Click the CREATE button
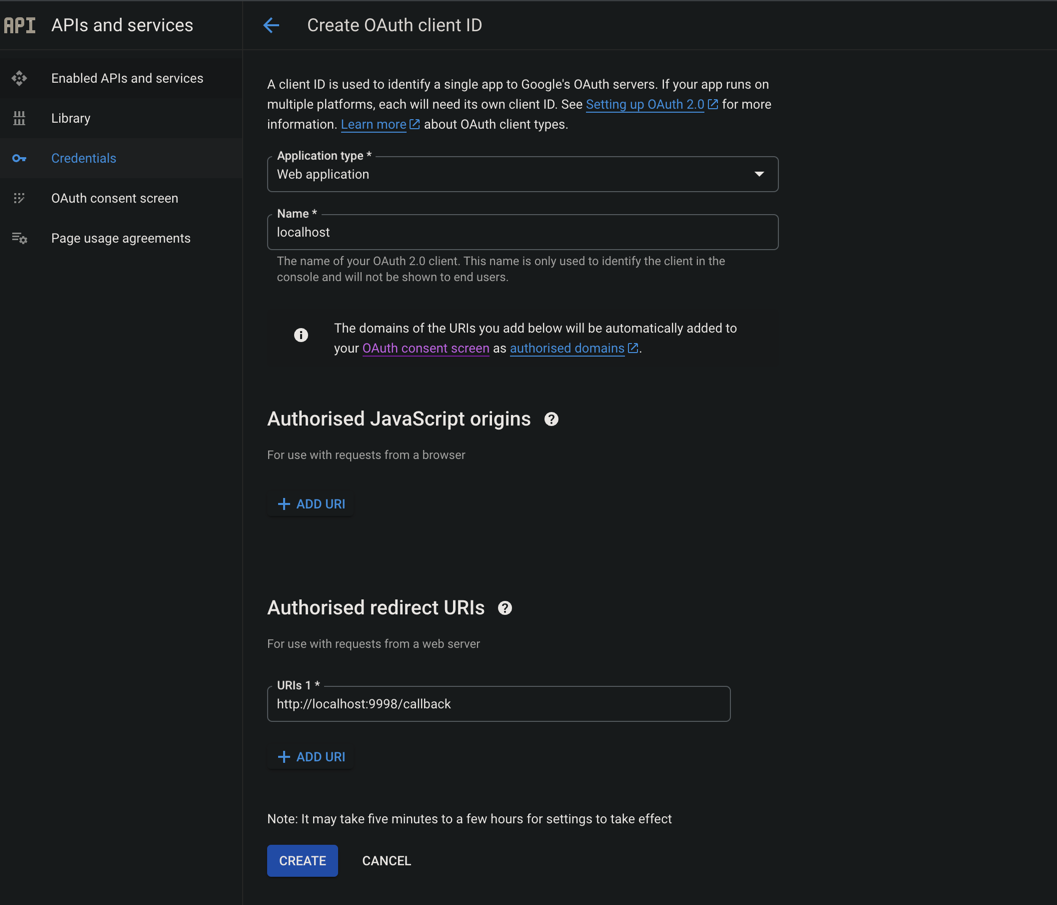This screenshot has width=1057, height=905. pos(303,861)
